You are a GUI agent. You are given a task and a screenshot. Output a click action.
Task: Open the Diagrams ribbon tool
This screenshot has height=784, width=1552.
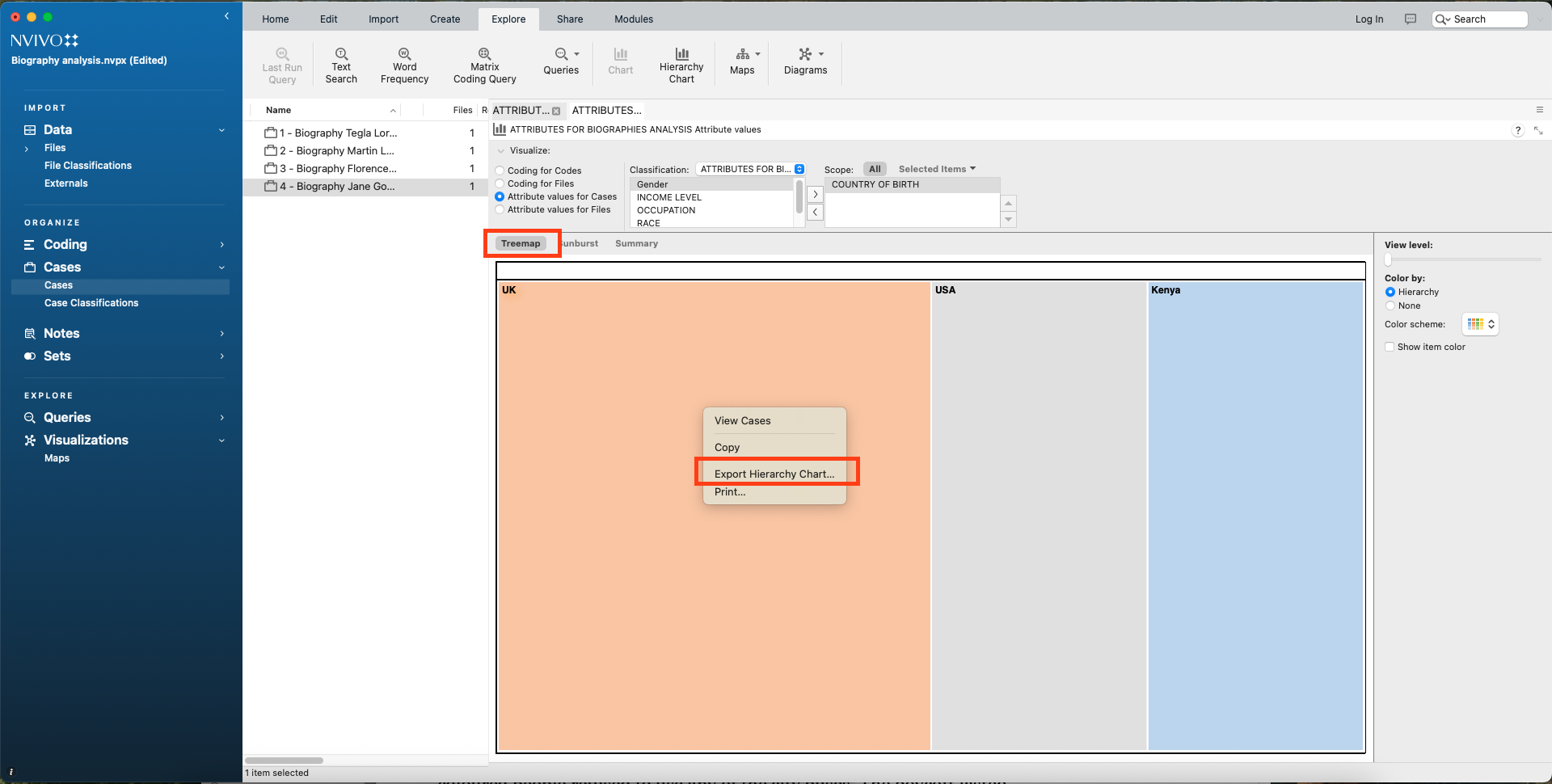[x=805, y=61]
